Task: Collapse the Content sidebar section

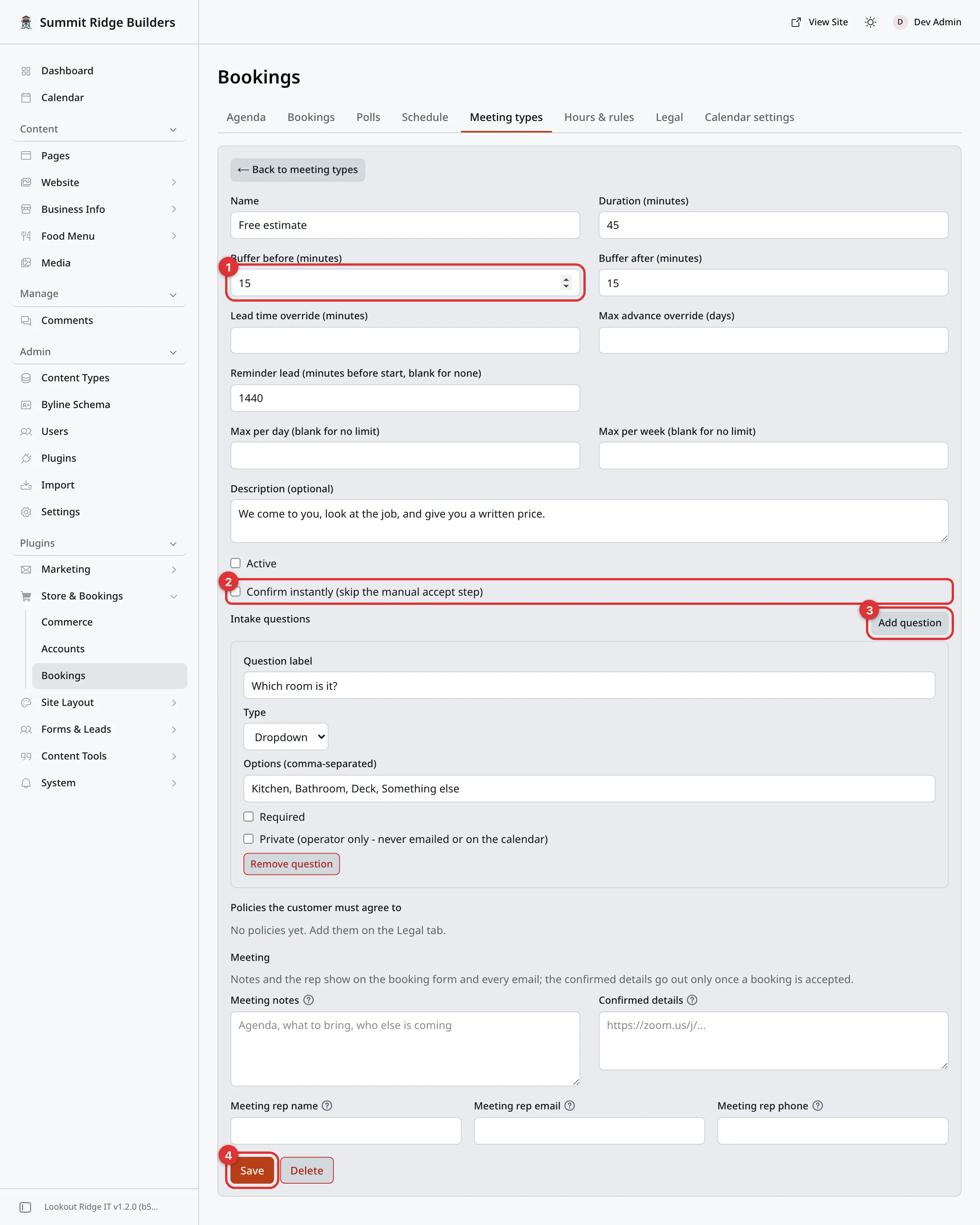Action: (x=173, y=129)
